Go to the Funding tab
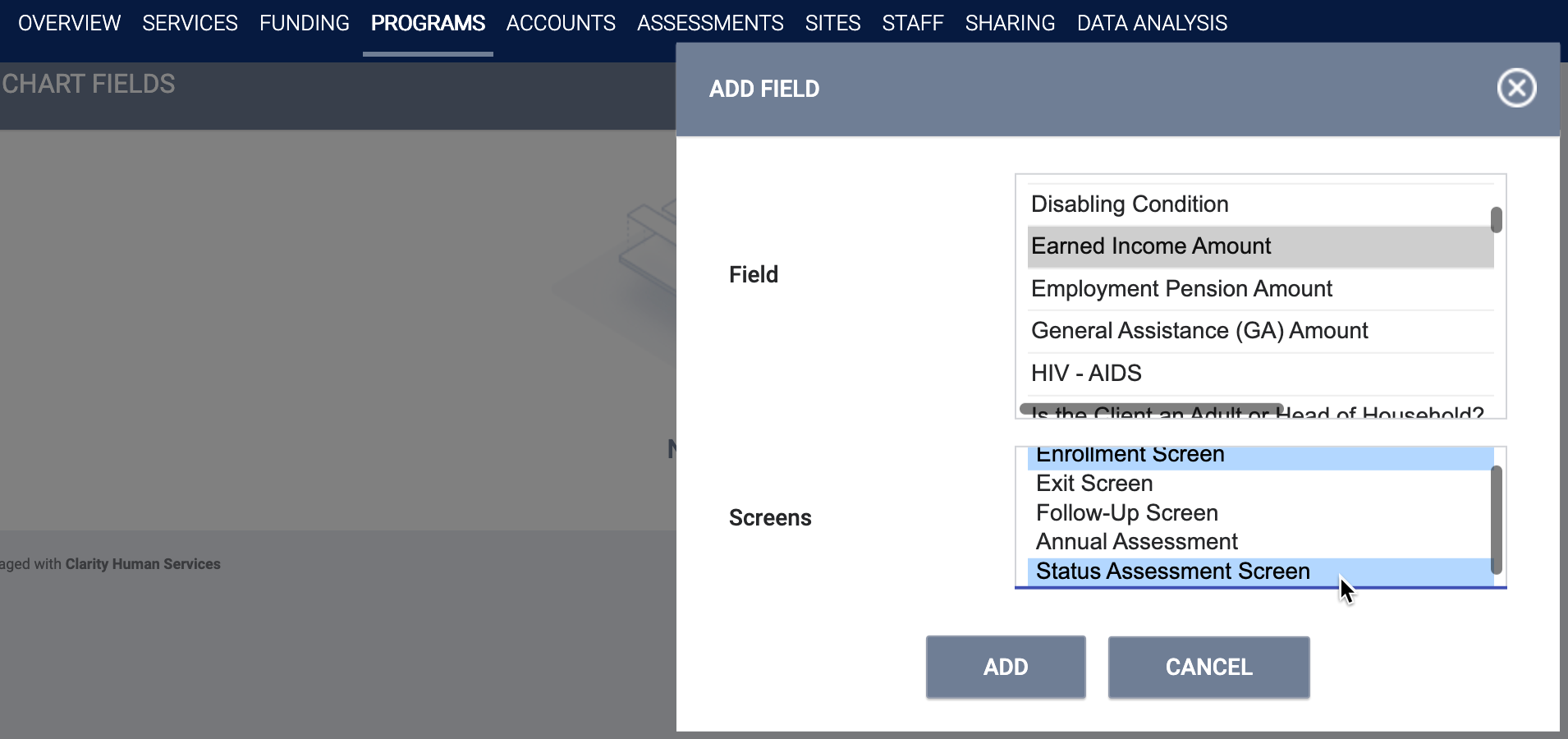 305,23
